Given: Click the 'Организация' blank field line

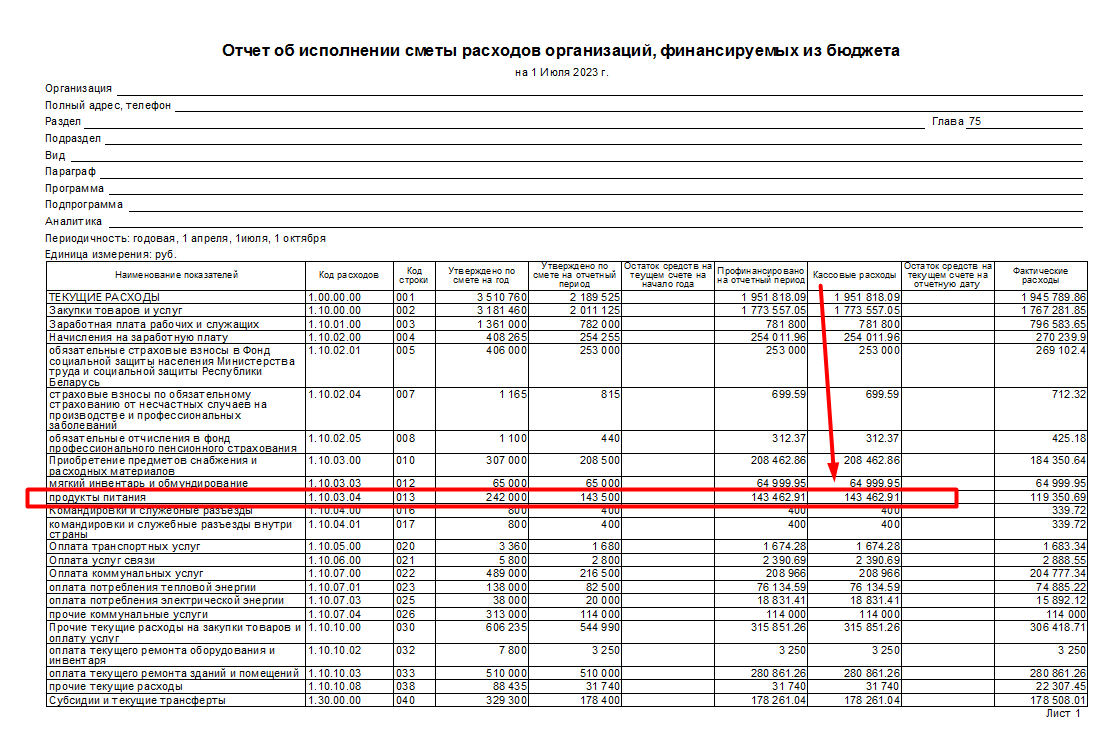Looking at the screenshot, I should point(600,89).
